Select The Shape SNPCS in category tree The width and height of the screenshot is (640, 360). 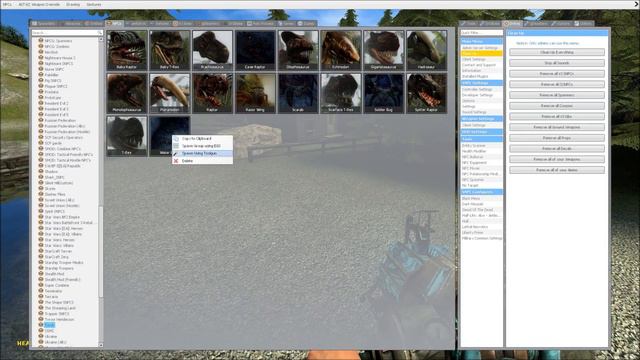[x=59, y=302]
